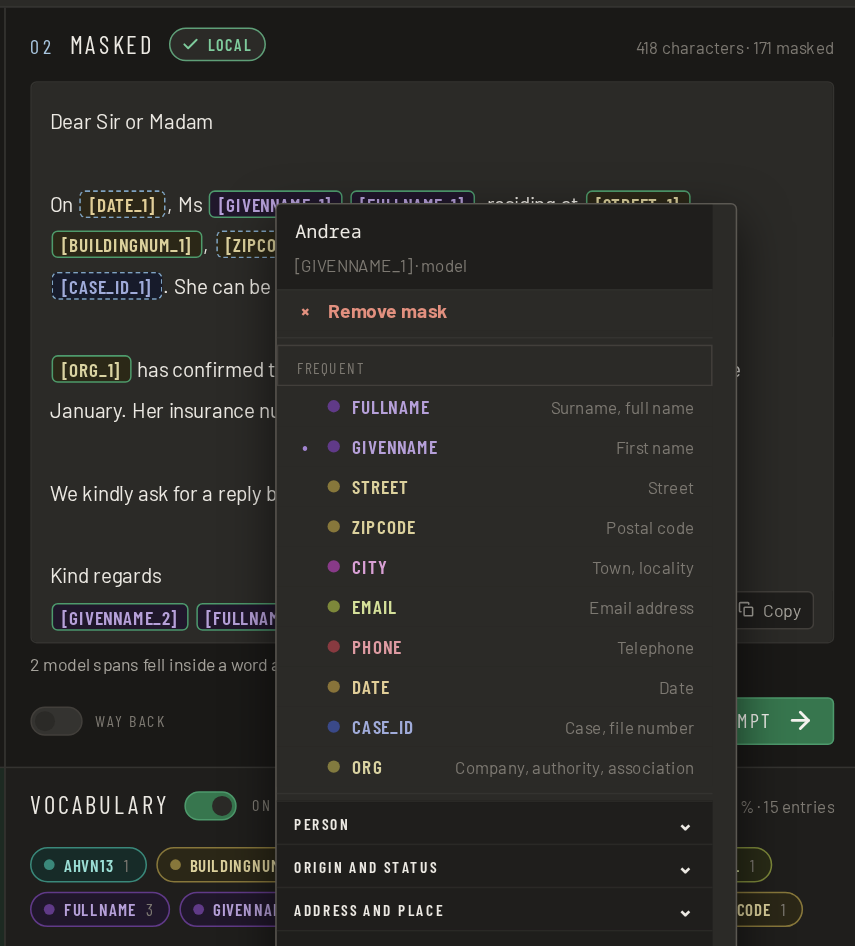This screenshot has height=946, width=855.
Task: Choose ZIPCODE label option
Action: (494, 528)
